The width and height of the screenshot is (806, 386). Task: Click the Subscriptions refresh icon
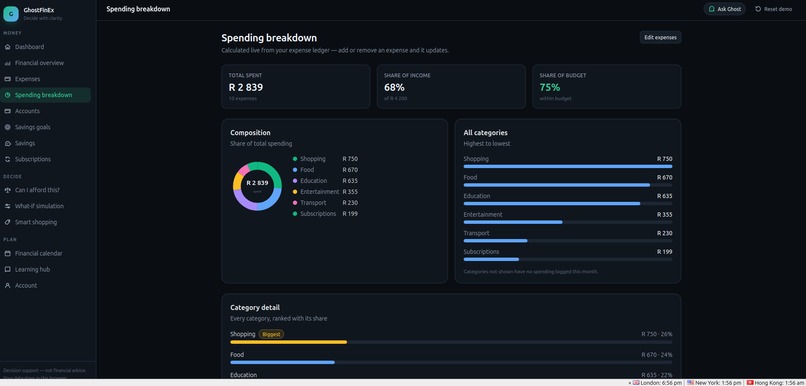(x=7, y=159)
